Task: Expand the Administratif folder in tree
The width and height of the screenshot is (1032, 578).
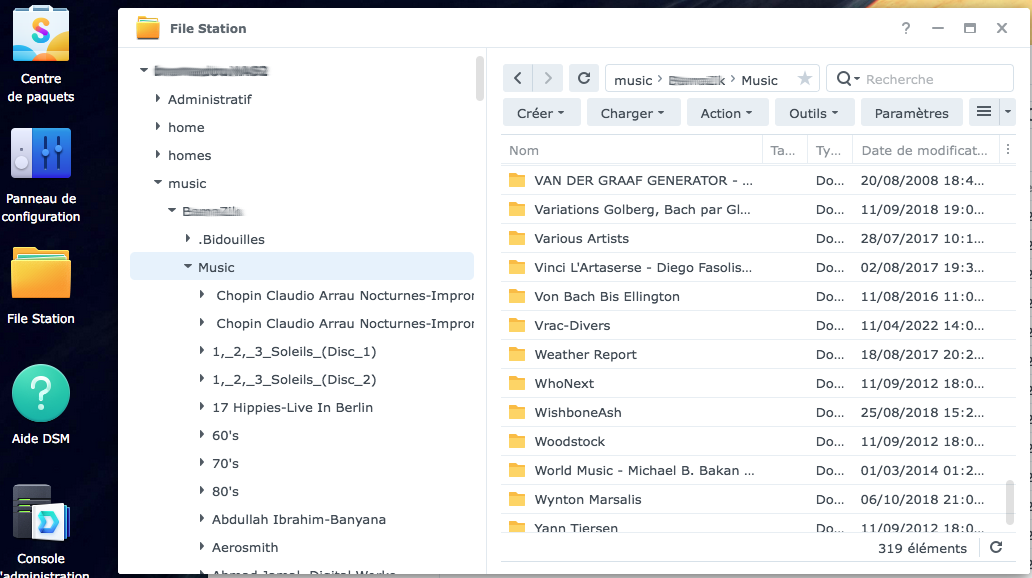Action: (158, 99)
